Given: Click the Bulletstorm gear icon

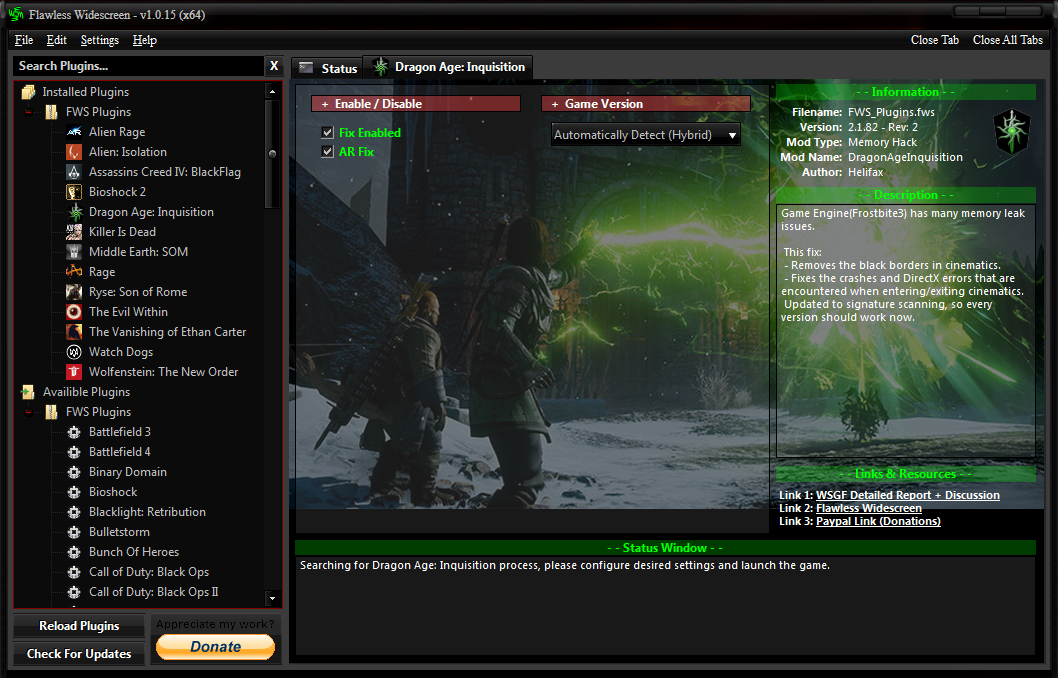Looking at the screenshot, I should 74,532.
